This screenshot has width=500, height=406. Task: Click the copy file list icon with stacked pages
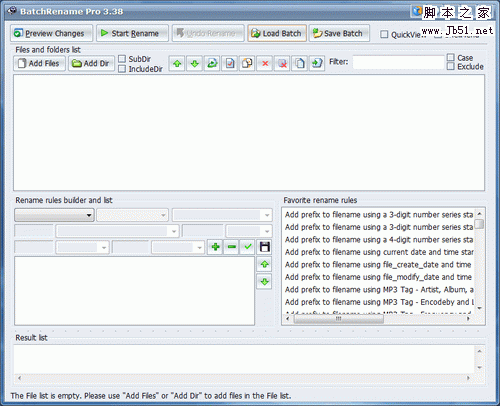pyautogui.click(x=300, y=63)
